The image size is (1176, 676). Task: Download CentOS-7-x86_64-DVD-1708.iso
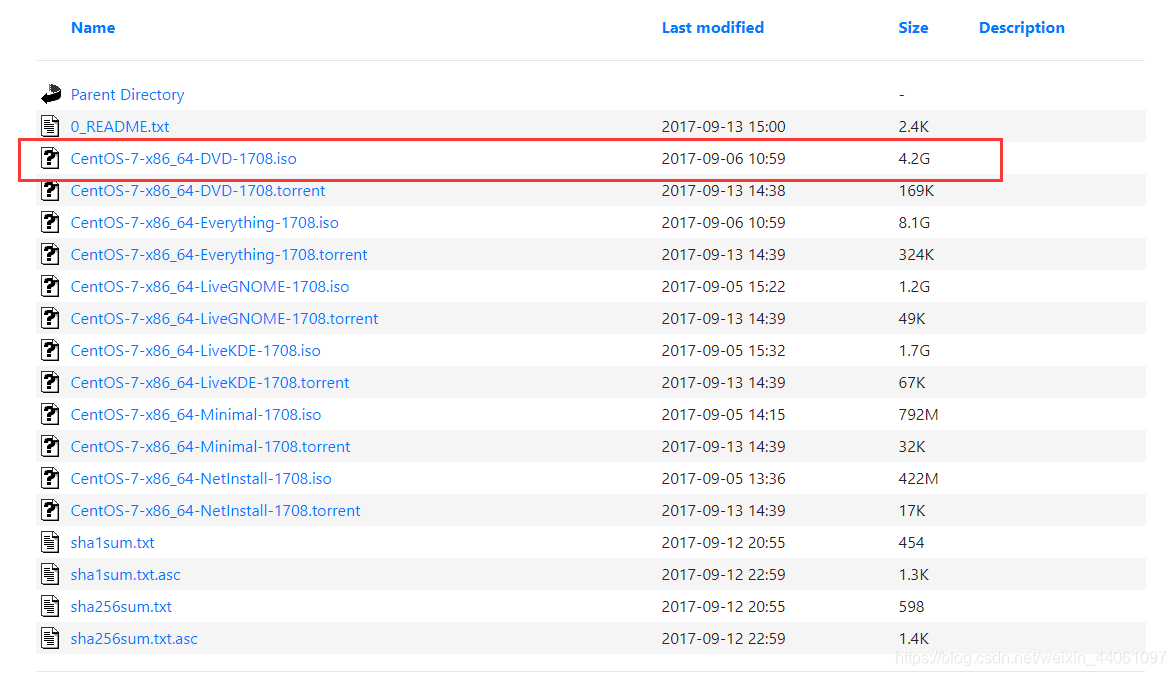point(184,158)
